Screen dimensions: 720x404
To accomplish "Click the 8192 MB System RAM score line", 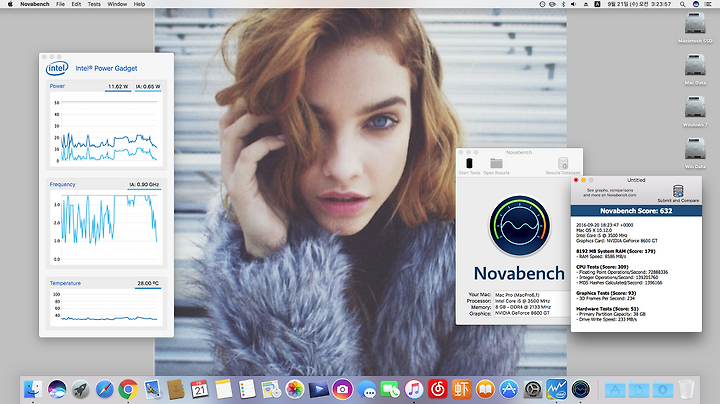I will (x=615, y=251).
